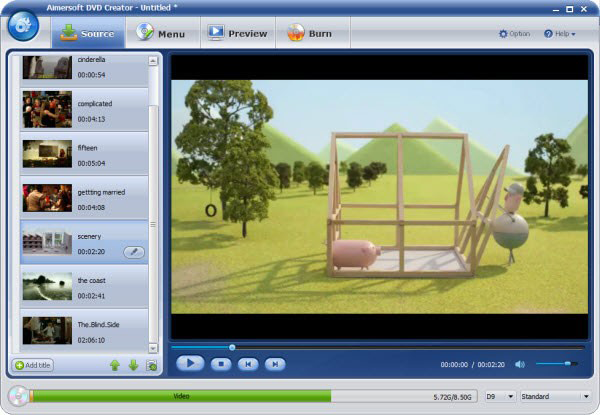
Task: Select the scenery clip thumbnail
Action: coord(47,242)
